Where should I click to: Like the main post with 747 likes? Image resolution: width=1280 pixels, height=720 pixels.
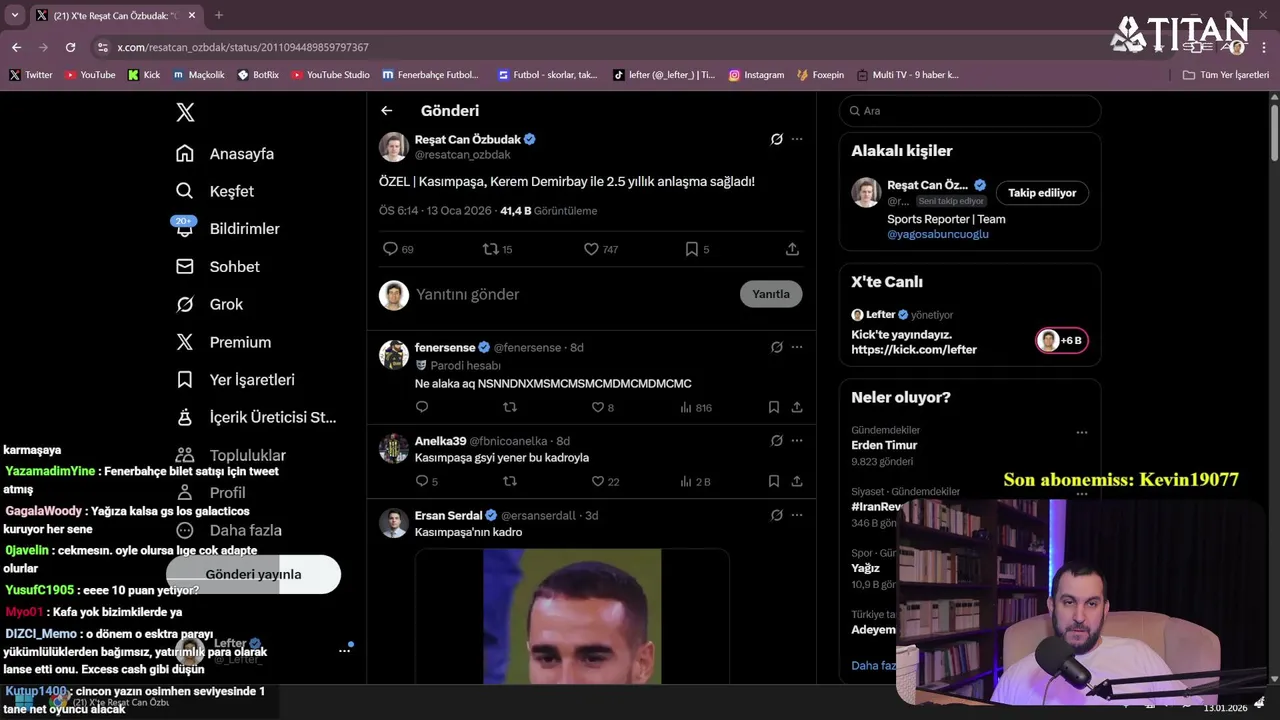point(601,249)
